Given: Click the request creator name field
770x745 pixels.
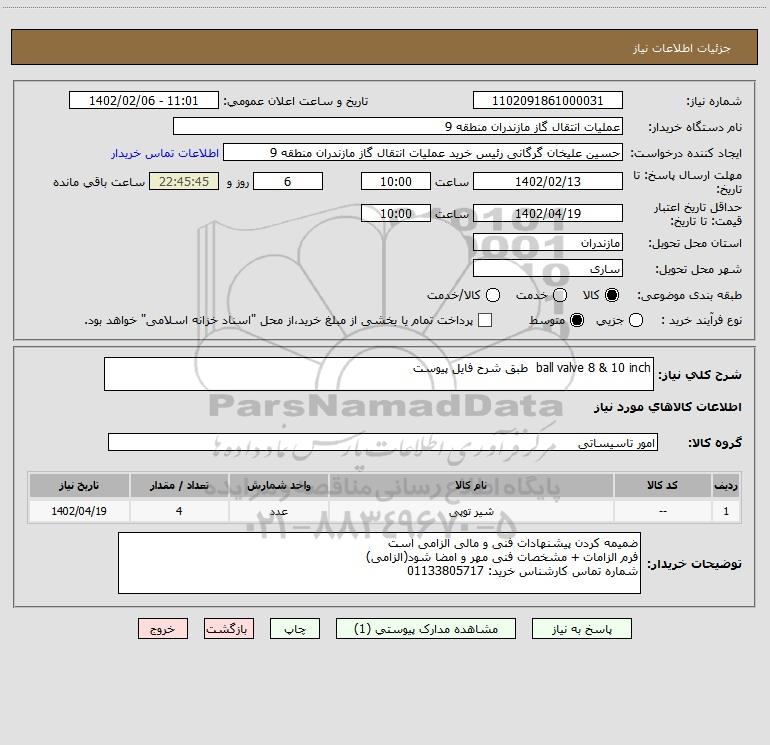Looking at the screenshot, I should (x=423, y=152).
